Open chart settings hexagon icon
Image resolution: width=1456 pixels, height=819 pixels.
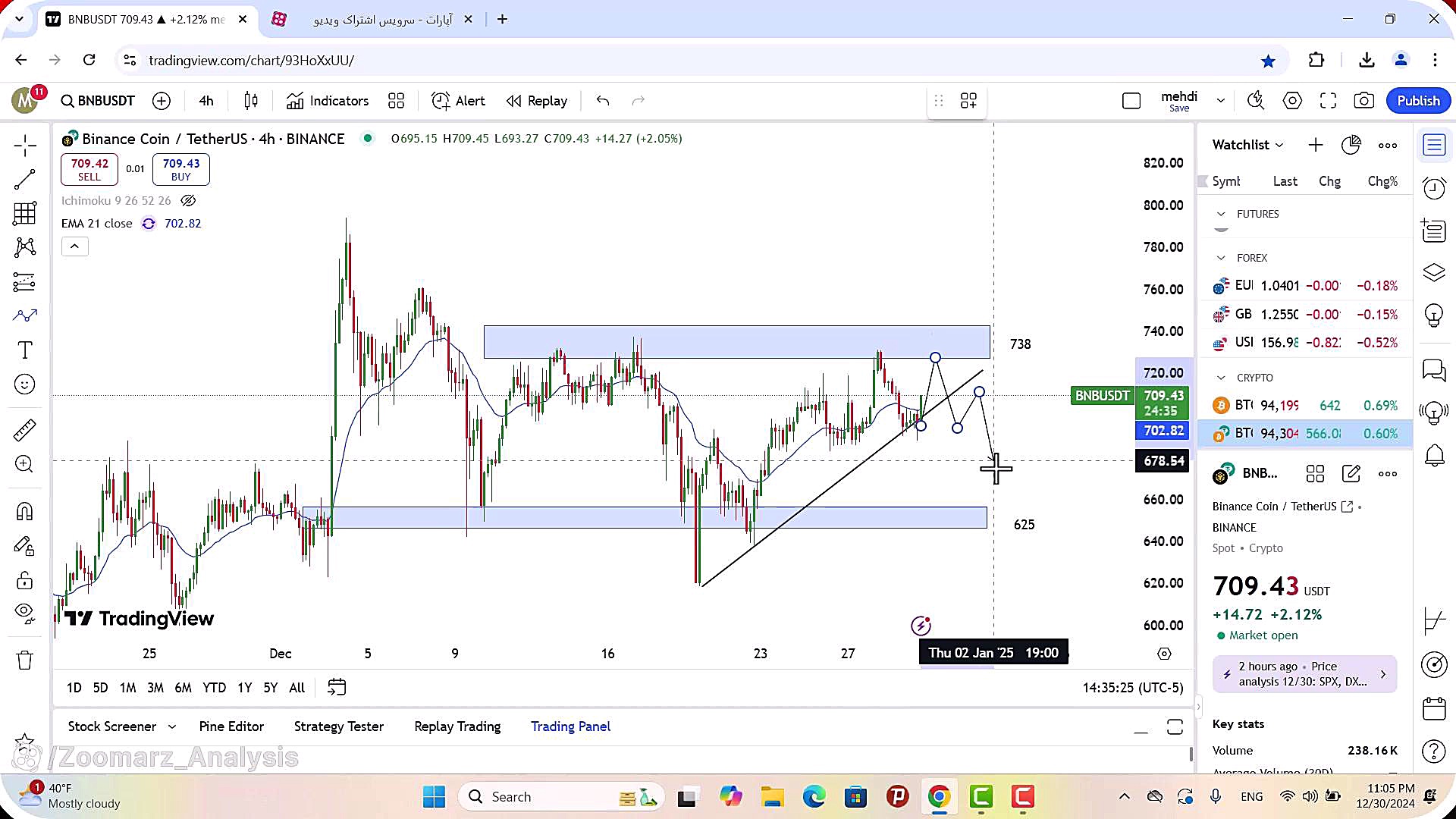click(1292, 101)
